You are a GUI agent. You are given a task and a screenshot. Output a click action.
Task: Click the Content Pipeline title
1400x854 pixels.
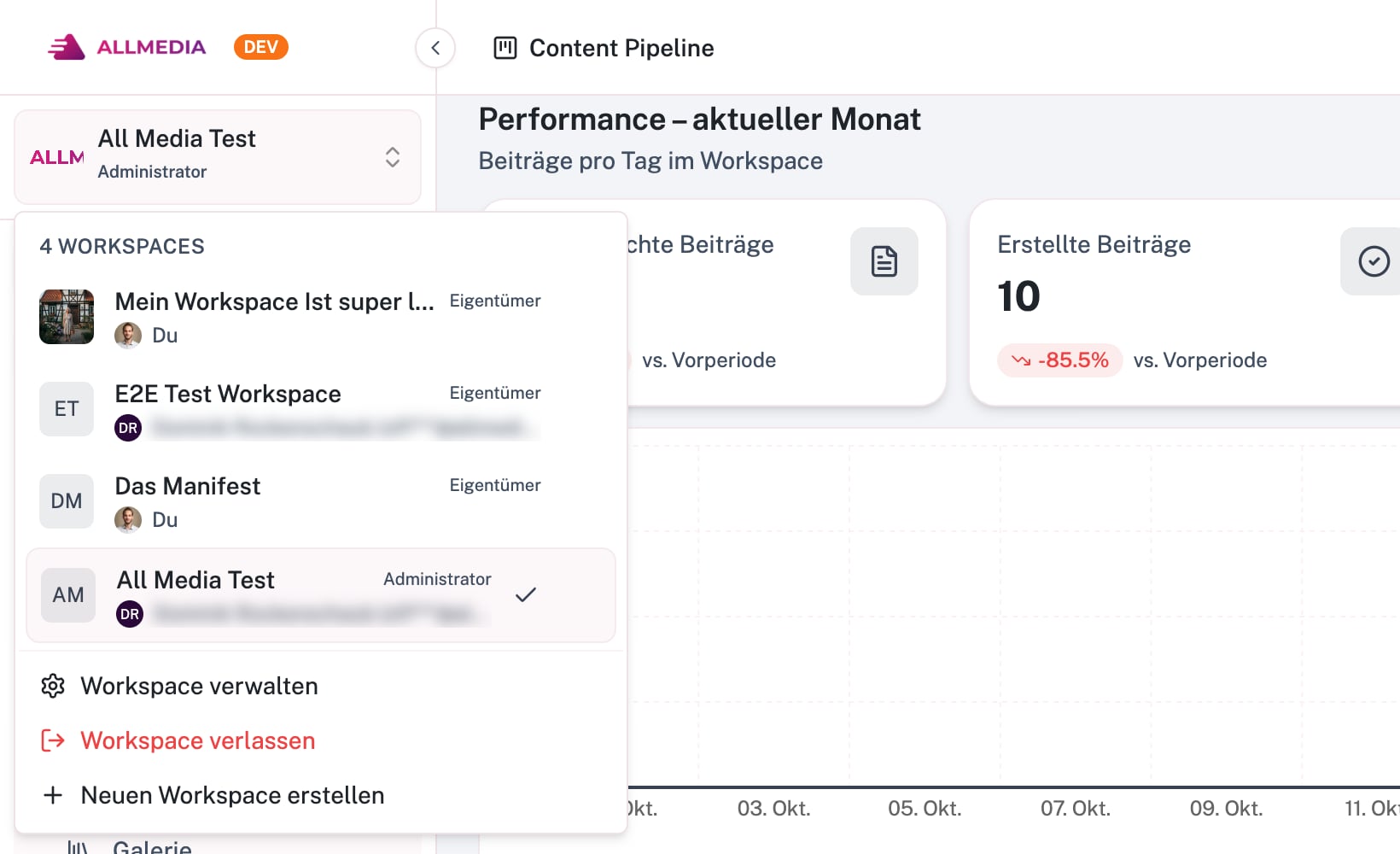621,48
